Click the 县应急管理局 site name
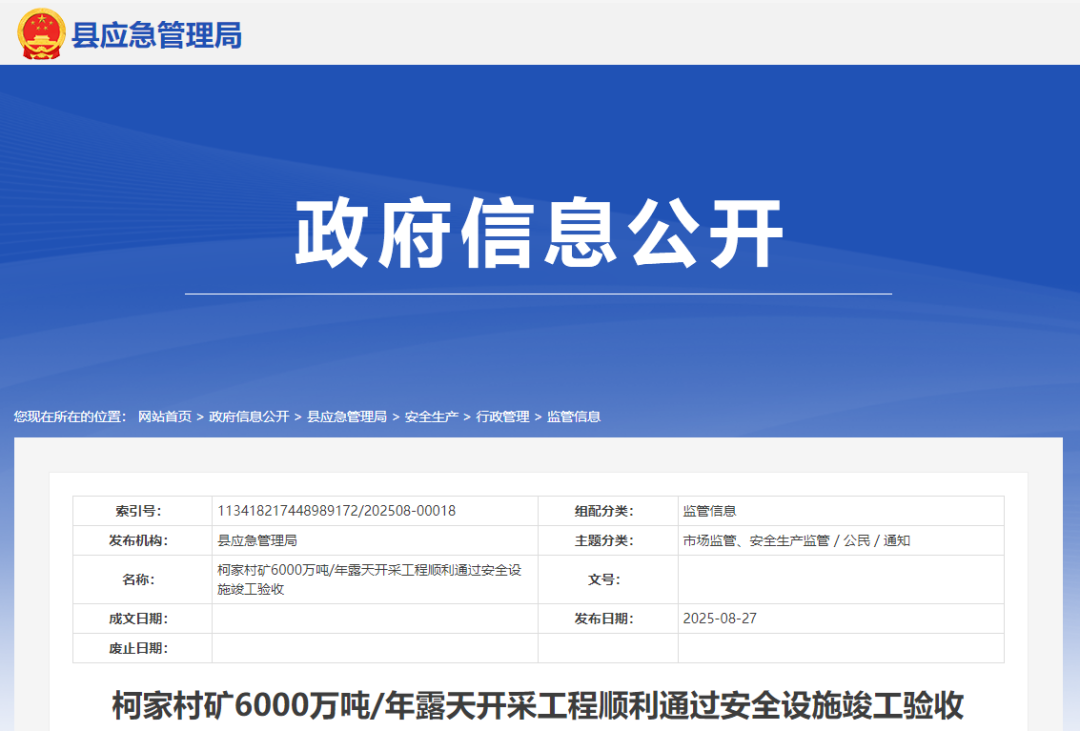This screenshot has height=731, width=1080. point(155,33)
